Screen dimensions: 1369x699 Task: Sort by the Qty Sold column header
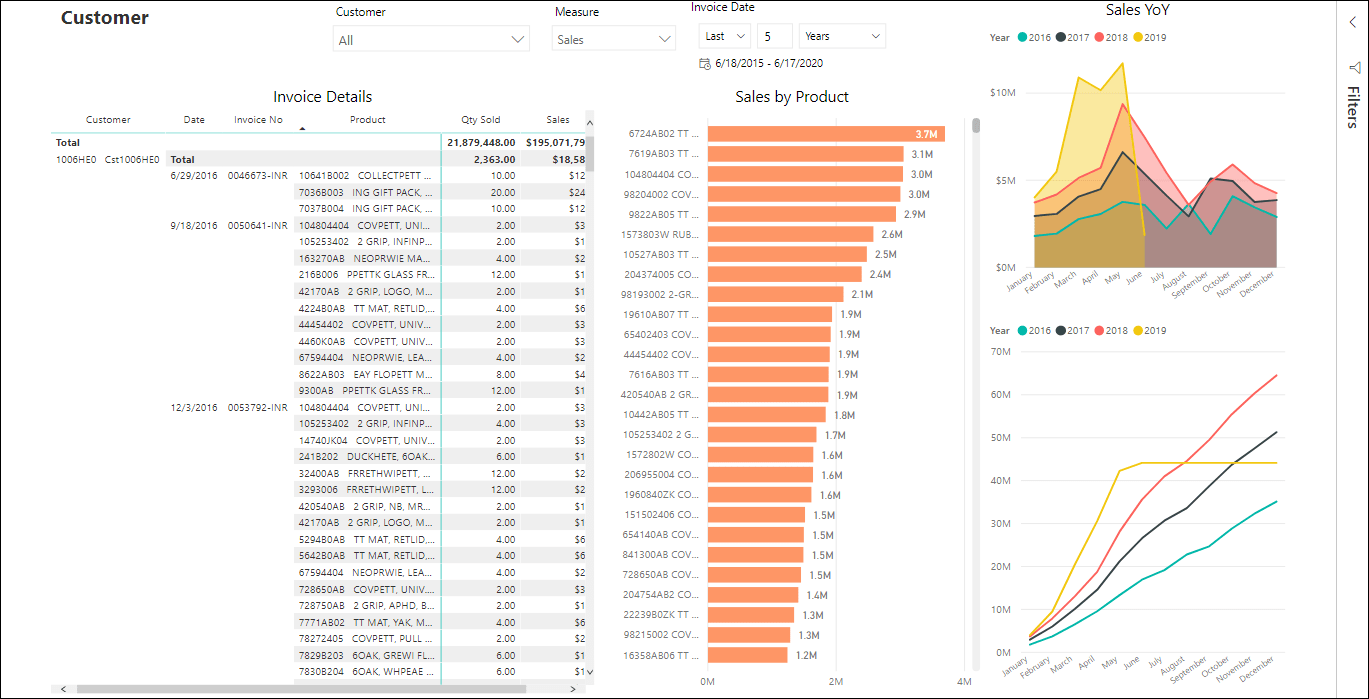click(x=481, y=119)
